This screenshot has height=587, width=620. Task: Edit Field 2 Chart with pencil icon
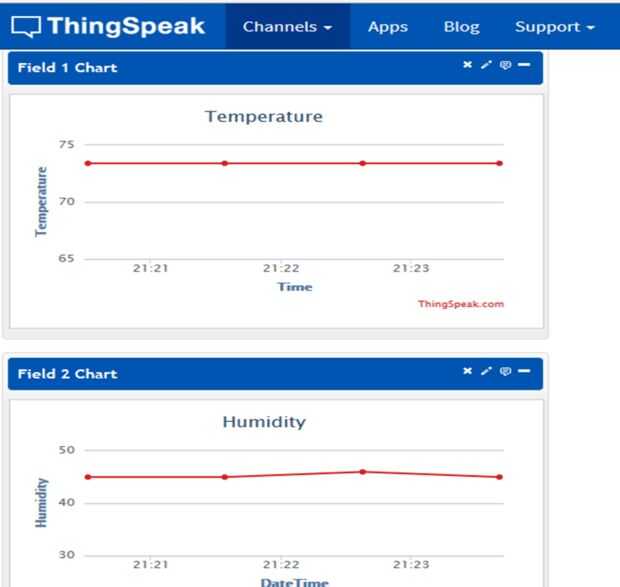pos(486,372)
